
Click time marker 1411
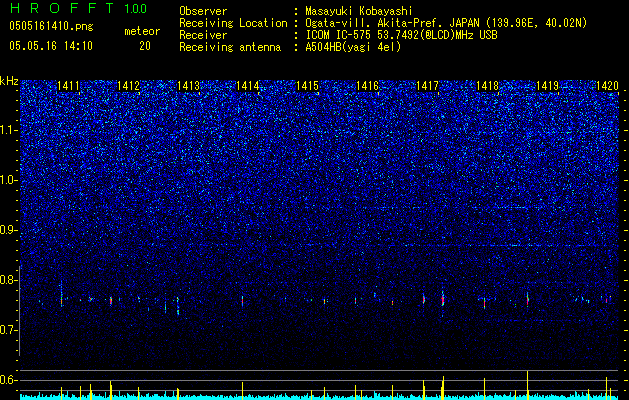point(68,85)
